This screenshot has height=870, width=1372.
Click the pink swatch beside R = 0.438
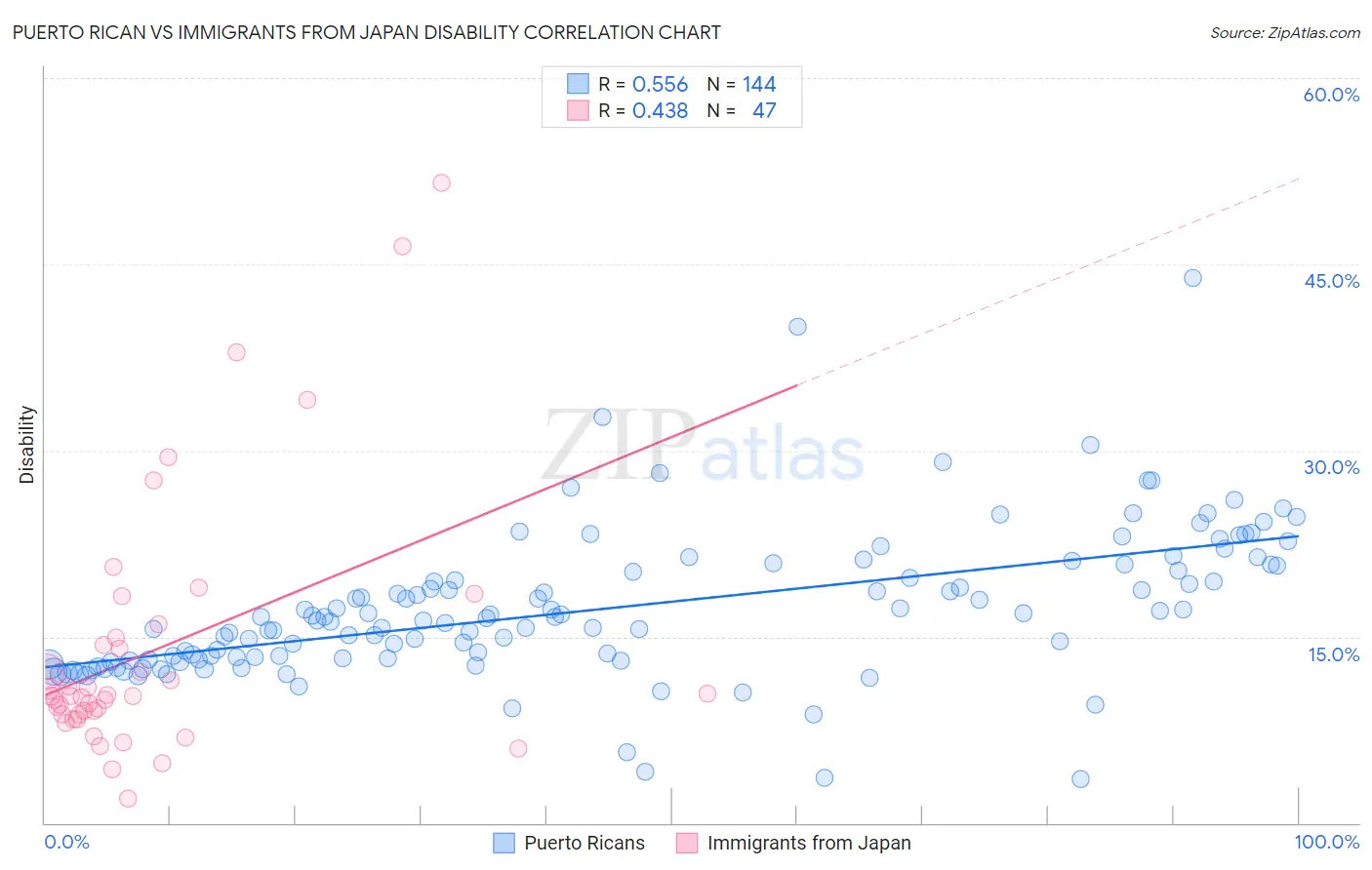578,110
